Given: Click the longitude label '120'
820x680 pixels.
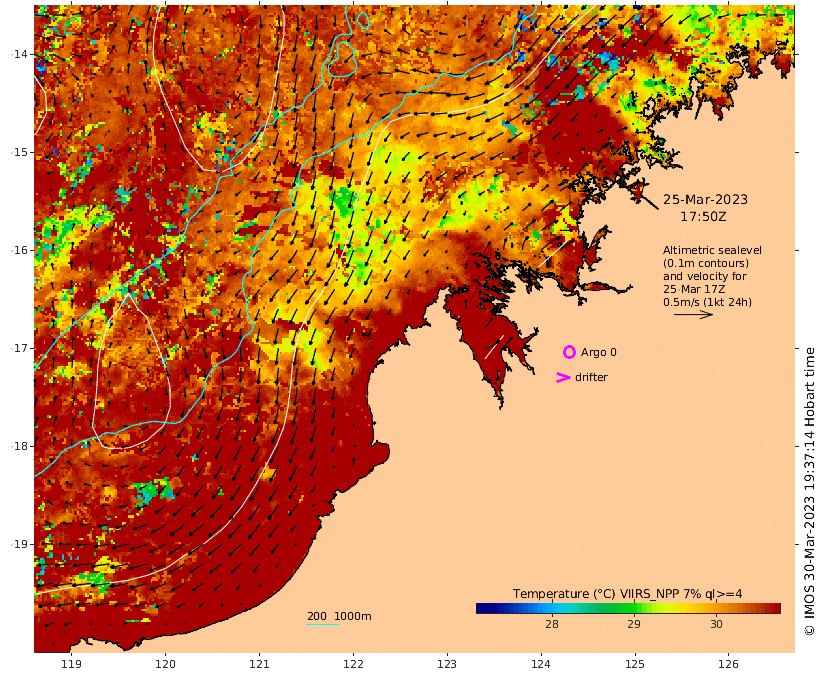Looking at the screenshot, I should [165, 664].
